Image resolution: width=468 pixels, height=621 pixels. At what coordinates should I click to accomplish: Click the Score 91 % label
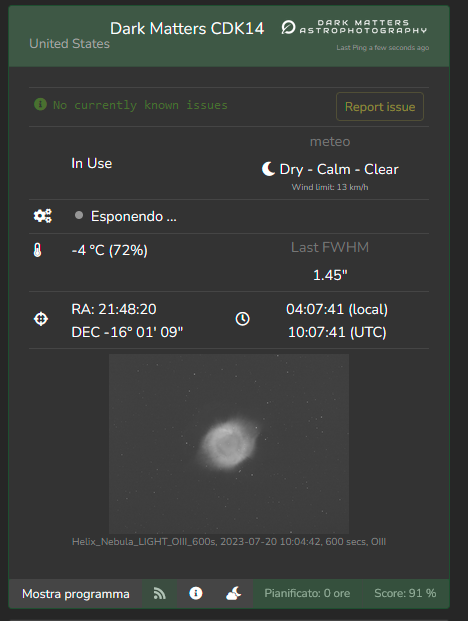(x=405, y=593)
